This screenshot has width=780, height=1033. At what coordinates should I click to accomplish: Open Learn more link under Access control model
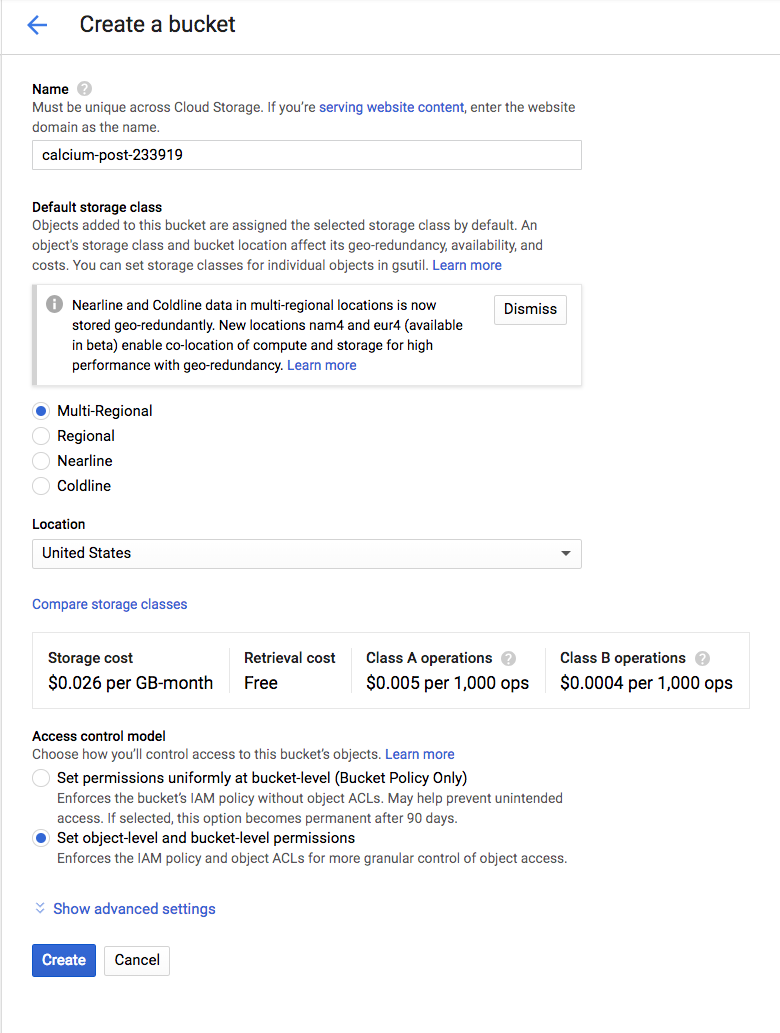tap(420, 754)
